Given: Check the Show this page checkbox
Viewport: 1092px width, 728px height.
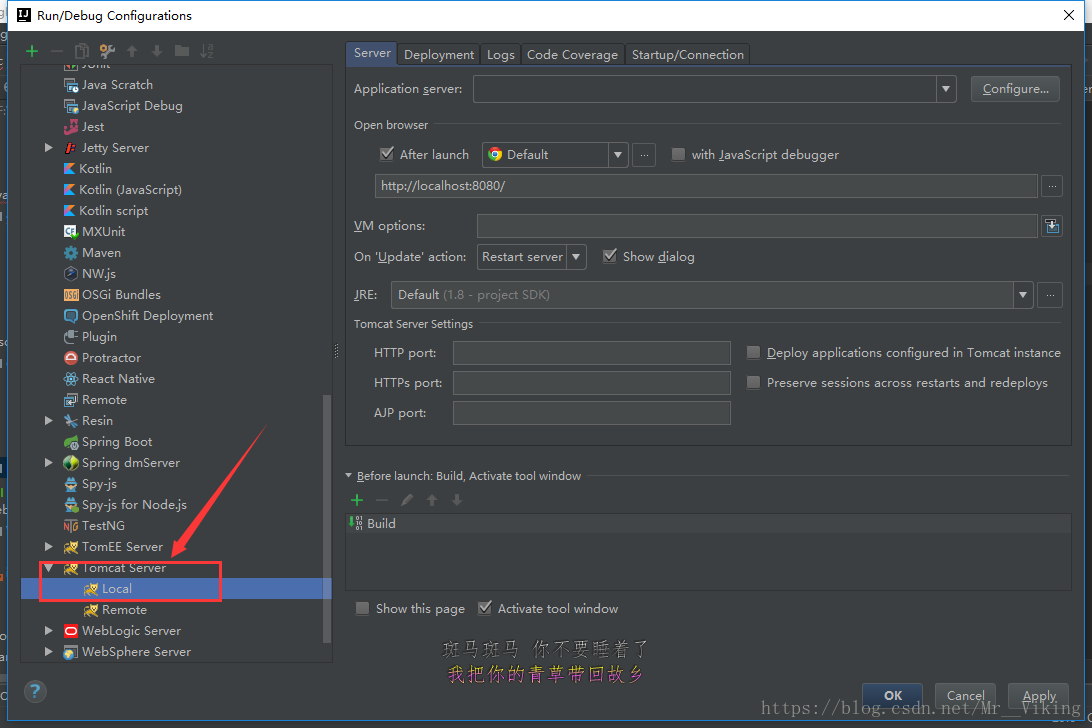Looking at the screenshot, I should tap(362, 608).
